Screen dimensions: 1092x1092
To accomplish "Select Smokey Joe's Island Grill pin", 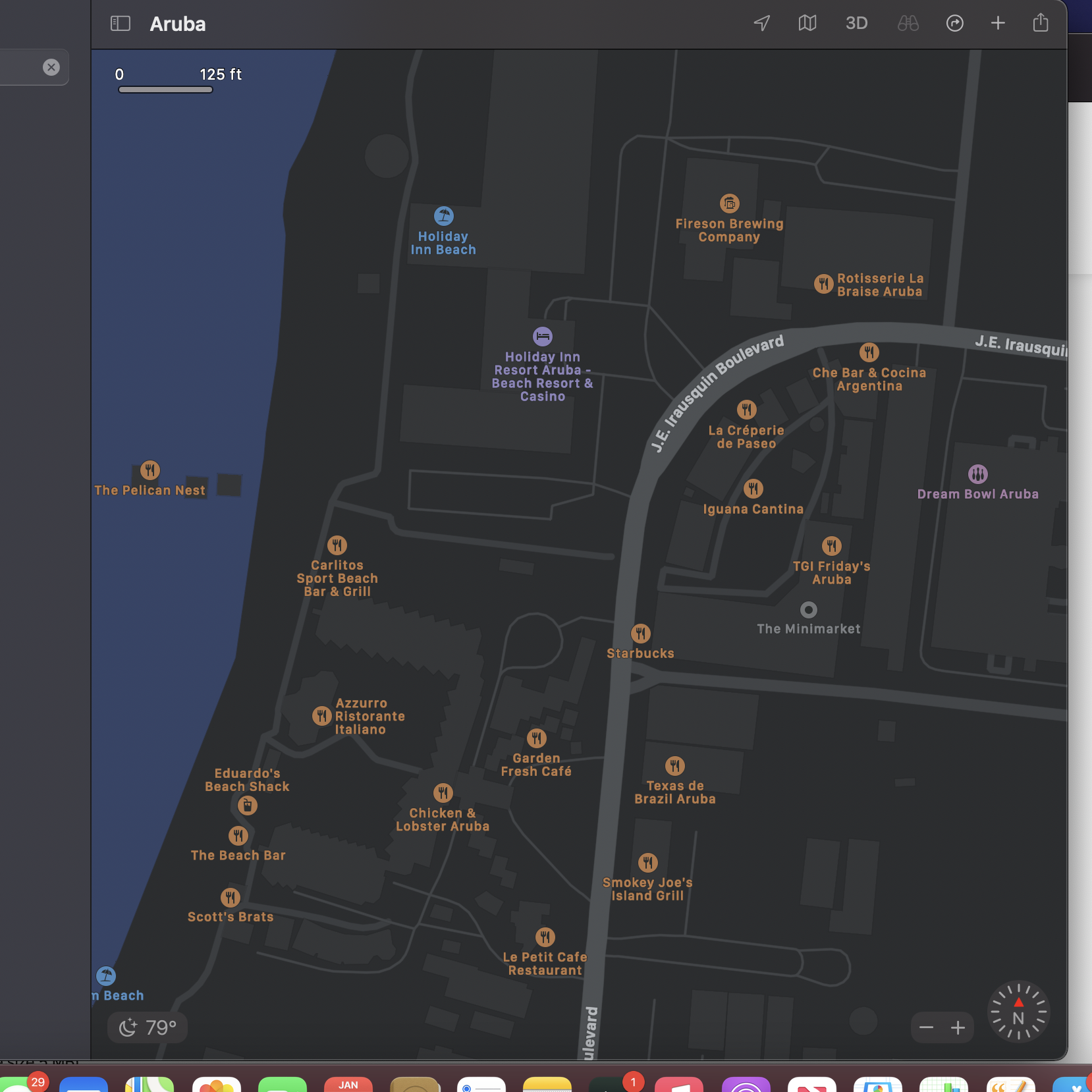I will click(648, 863).
